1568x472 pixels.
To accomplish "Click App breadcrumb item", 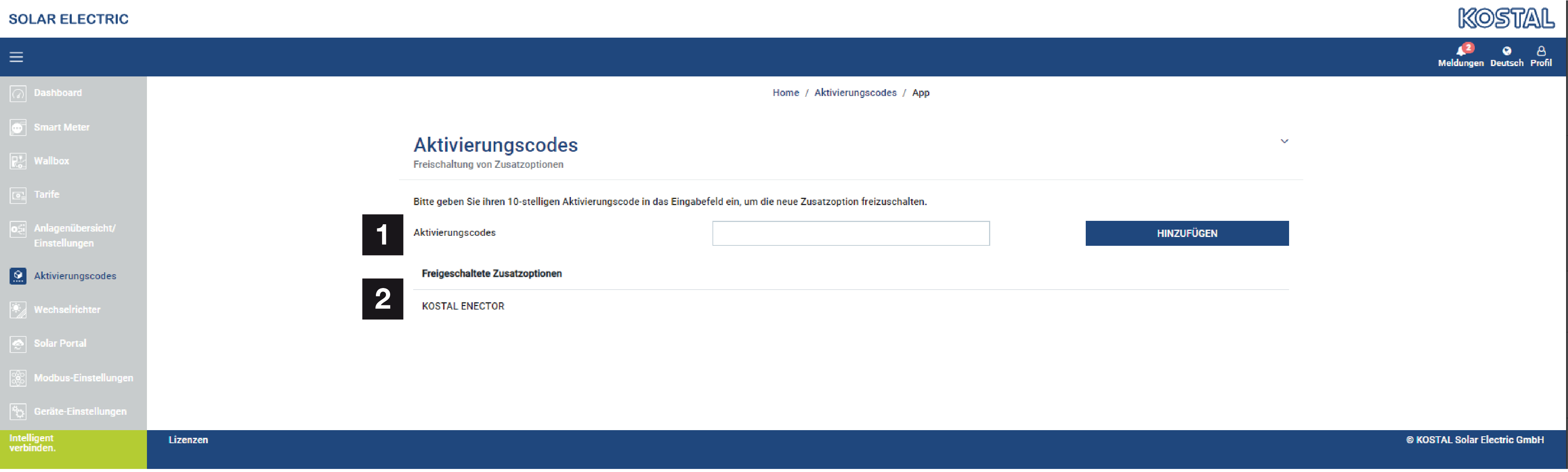I will [920, 93].
